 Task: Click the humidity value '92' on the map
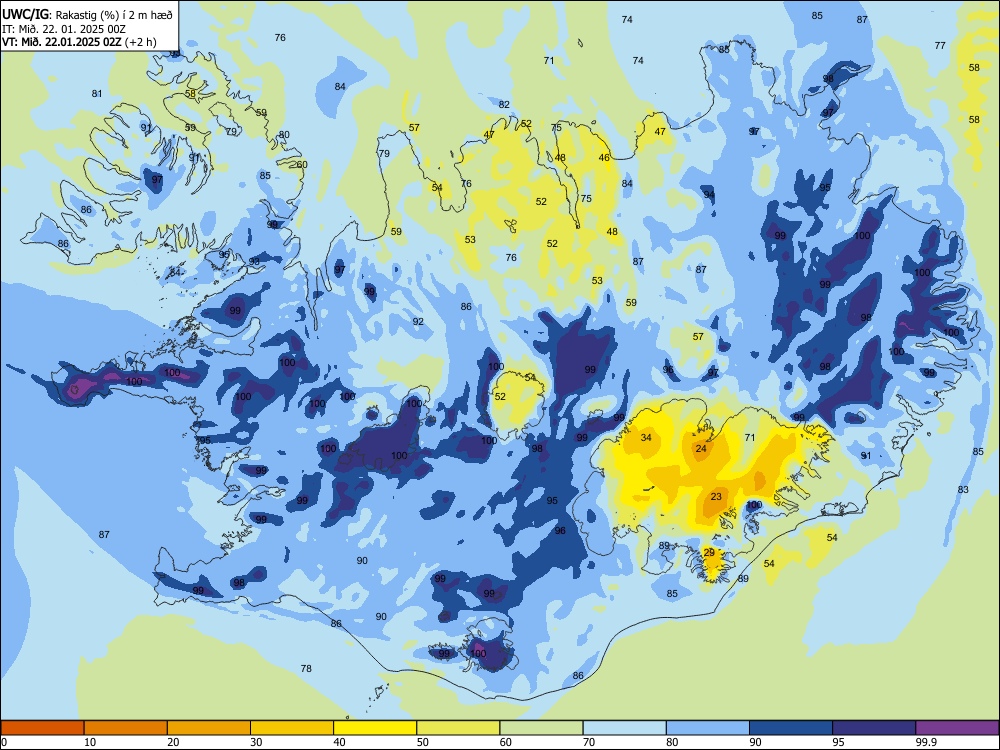click(x=418, y=321)
